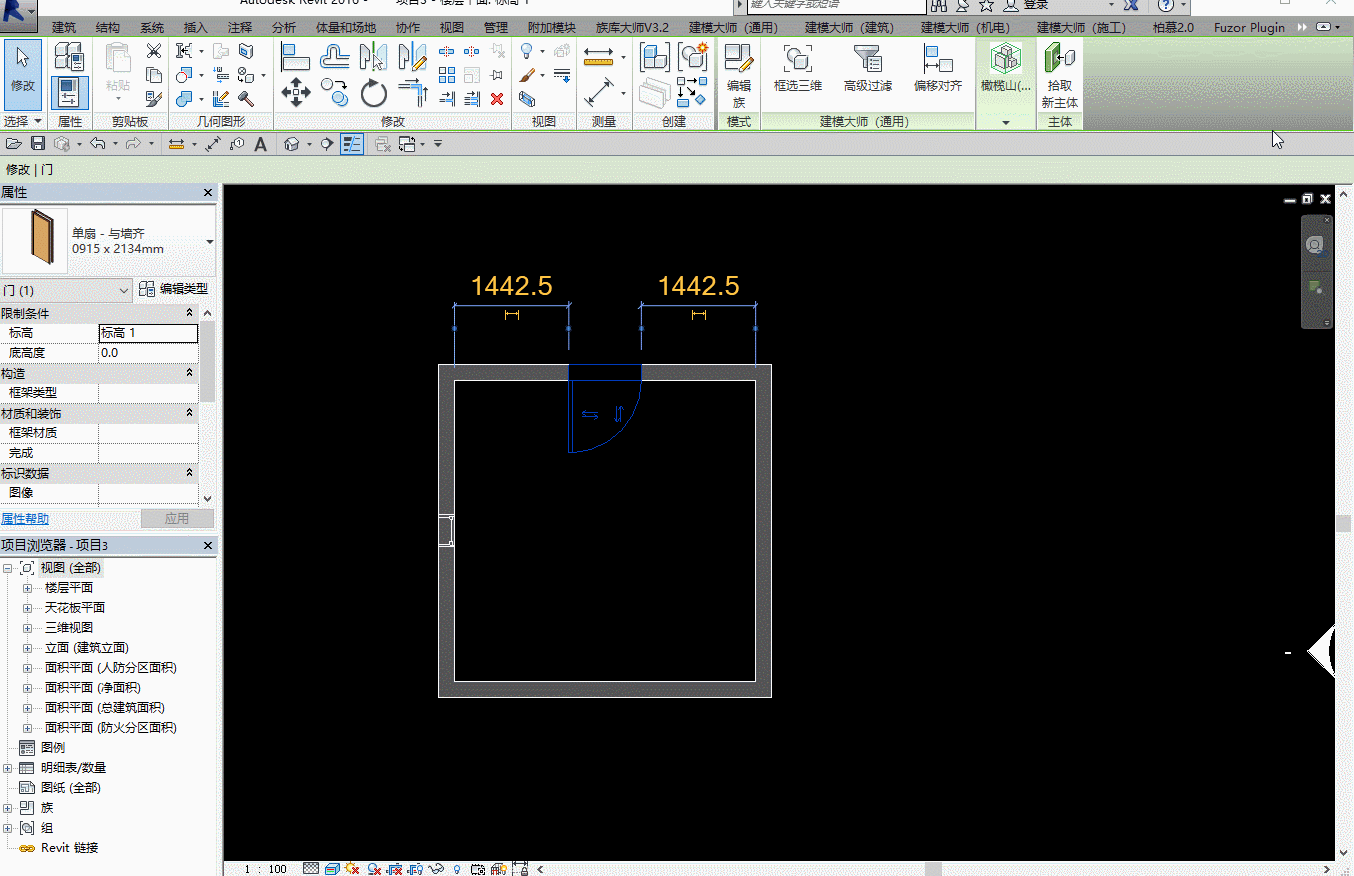Open the 建筑 (Architecture) ribbon tab

(x=63, y=27)
